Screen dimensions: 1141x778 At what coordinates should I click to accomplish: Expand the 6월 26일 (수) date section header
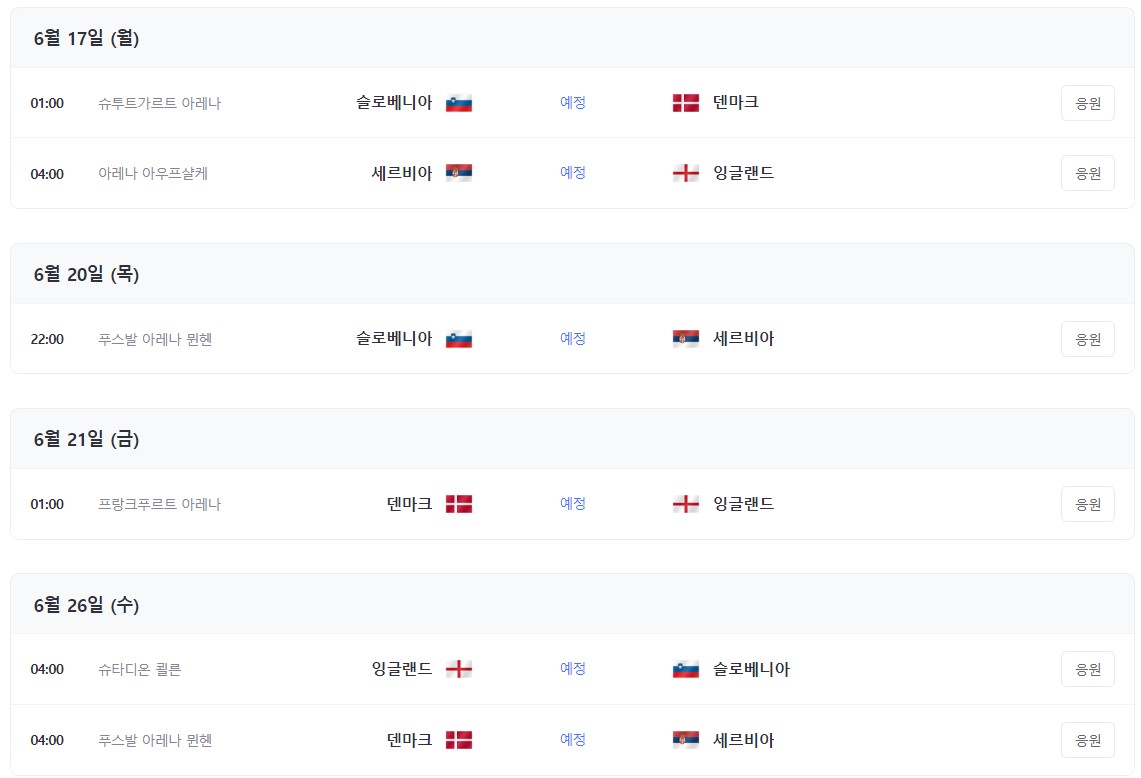(x=87, y=605)
